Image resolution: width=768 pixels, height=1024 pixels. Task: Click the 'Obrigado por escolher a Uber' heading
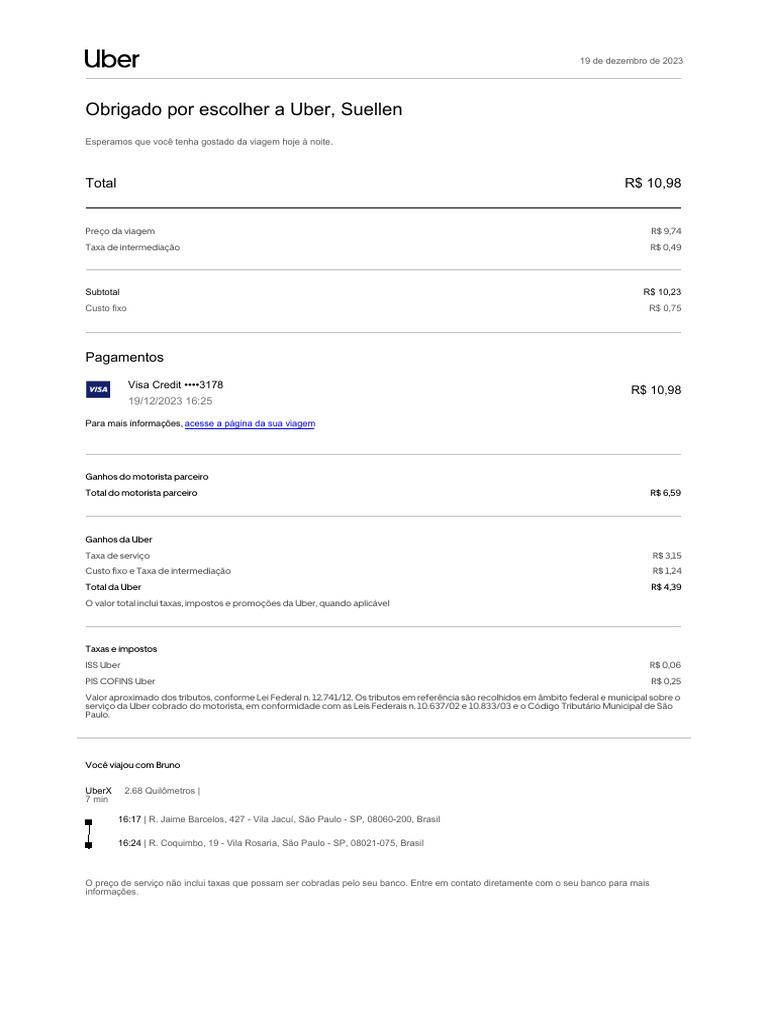[244, 109]
